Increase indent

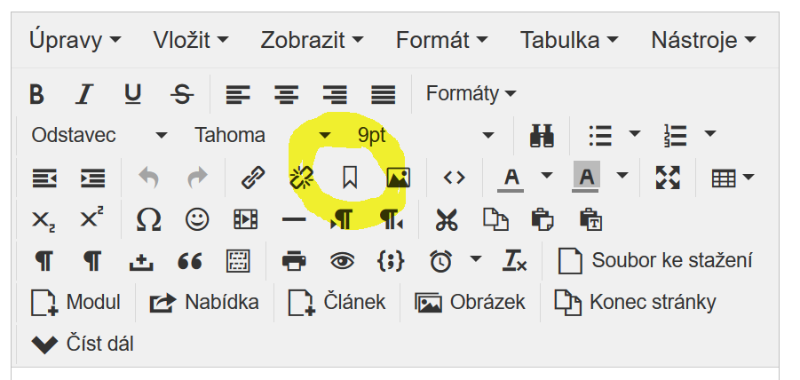coord(93,179)
